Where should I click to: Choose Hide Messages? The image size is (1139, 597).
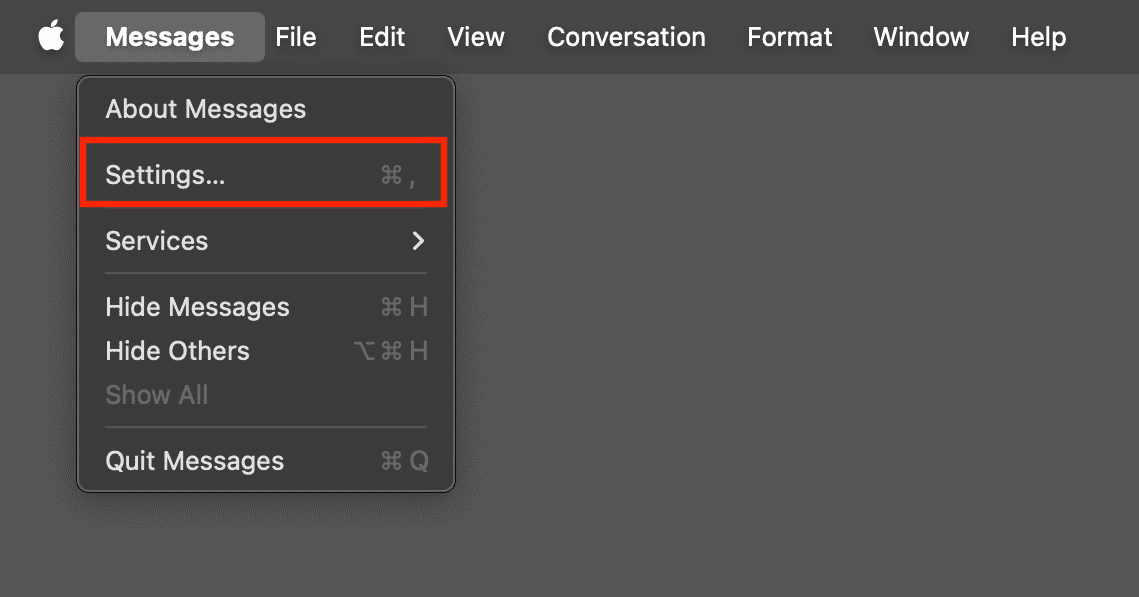click(x=197, y=307)
